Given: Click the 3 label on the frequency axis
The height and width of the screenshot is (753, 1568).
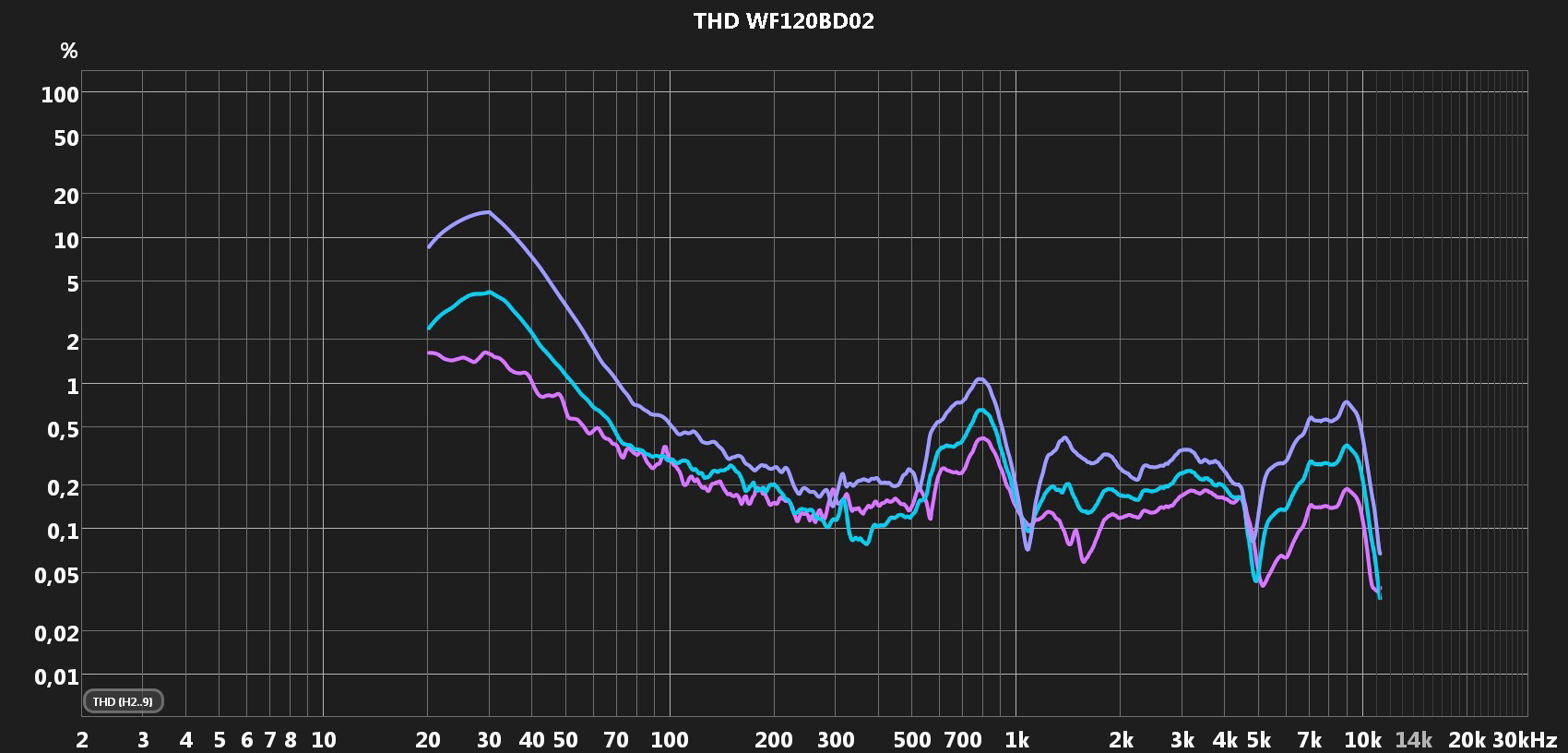Looking at the screenshot, I should tap(143, 740).
